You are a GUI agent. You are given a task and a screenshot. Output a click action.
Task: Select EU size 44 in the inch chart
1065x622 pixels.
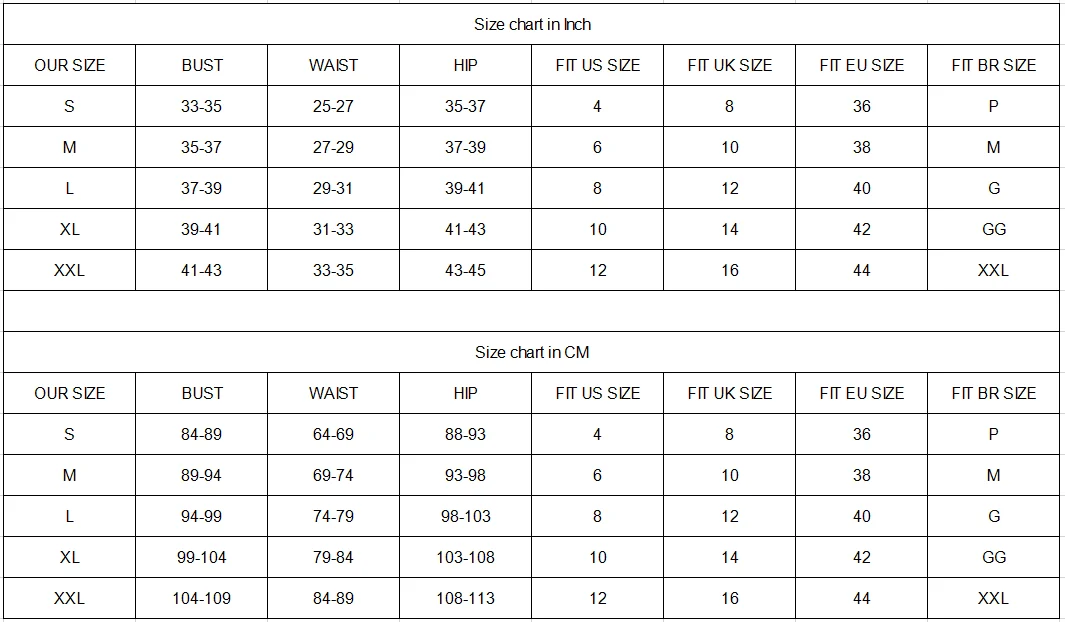[x=861, y=270]
